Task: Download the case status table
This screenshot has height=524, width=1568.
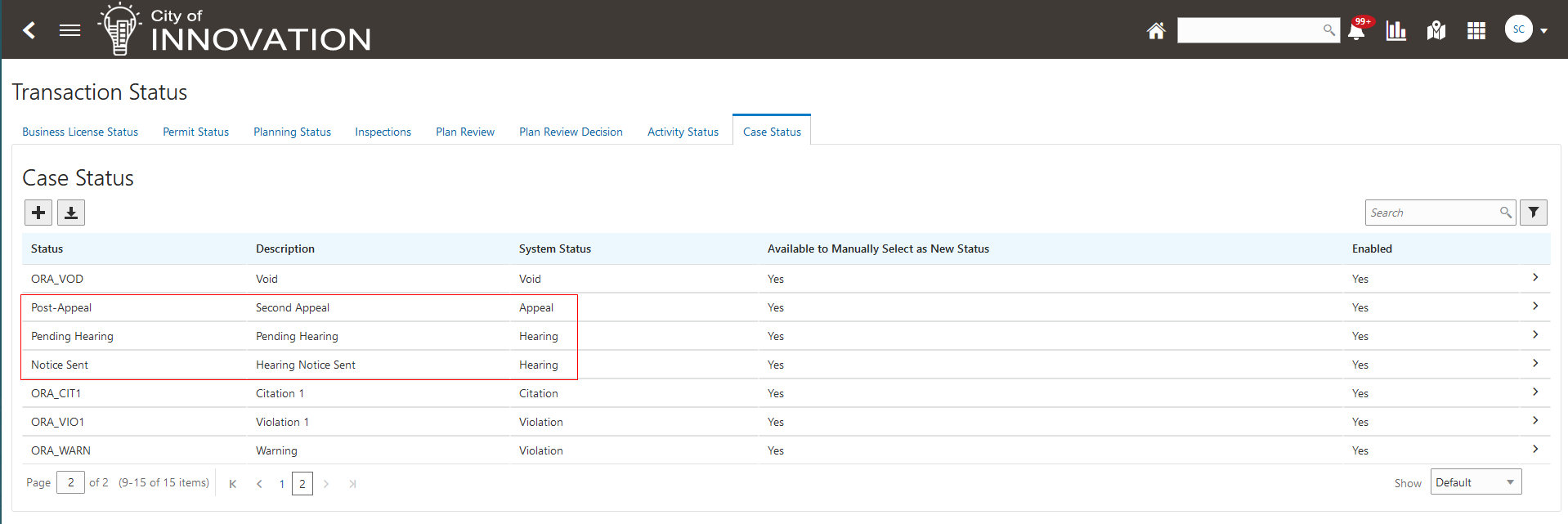Action: (71, 213)
